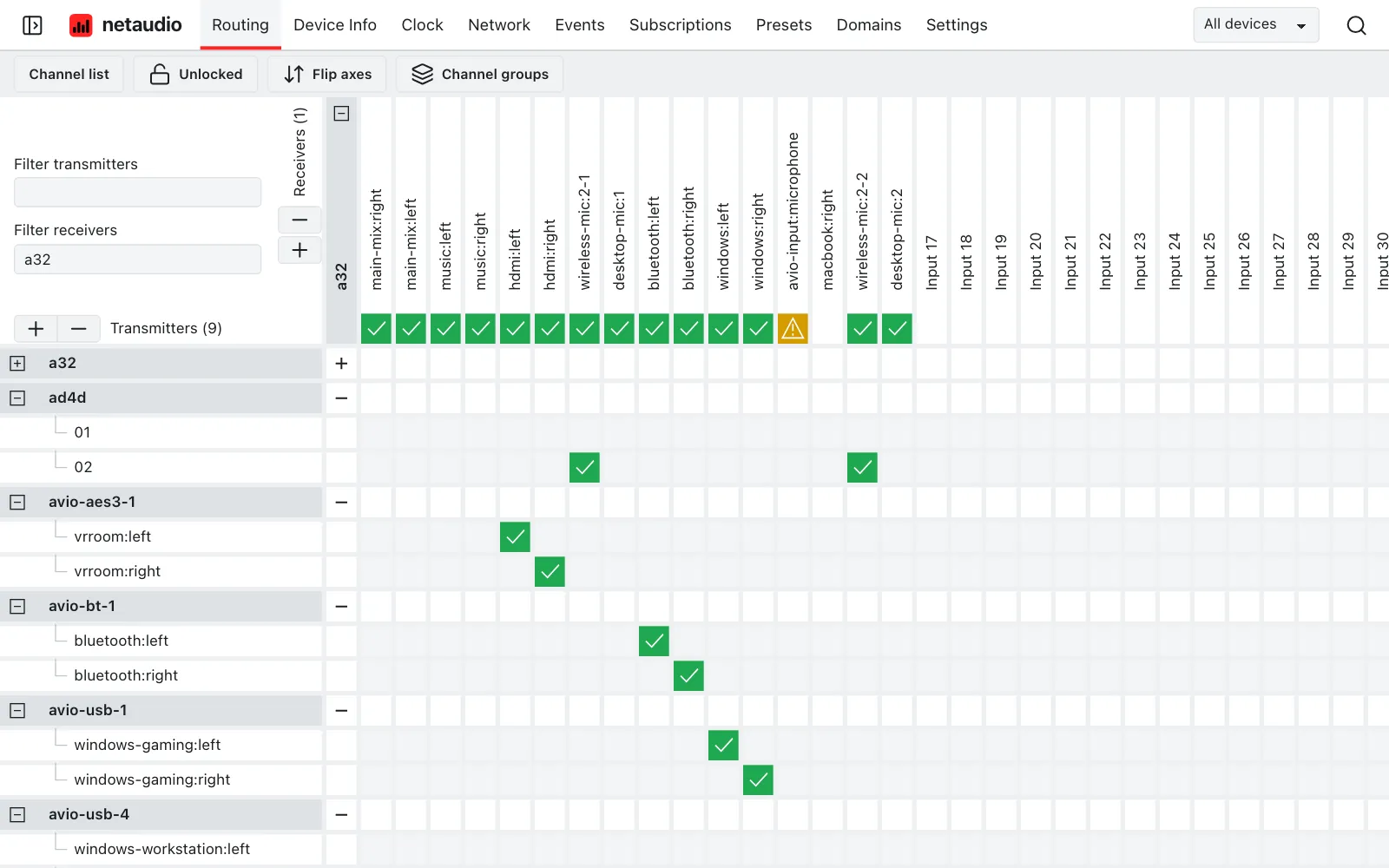Select the windows-workstation:left channel row
1389x868 pixels.
[161, 850]
